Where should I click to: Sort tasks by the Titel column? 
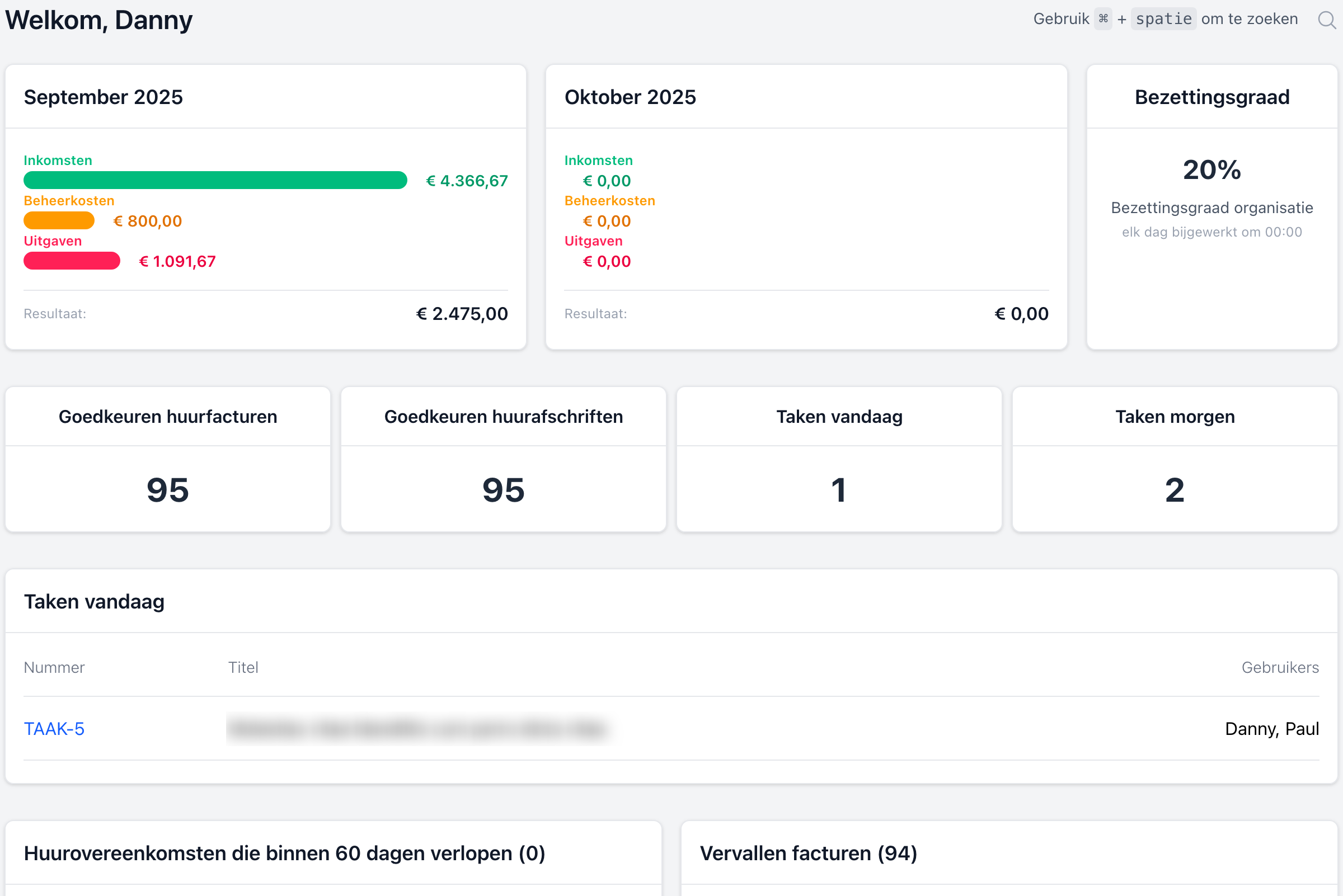[243, 667]
